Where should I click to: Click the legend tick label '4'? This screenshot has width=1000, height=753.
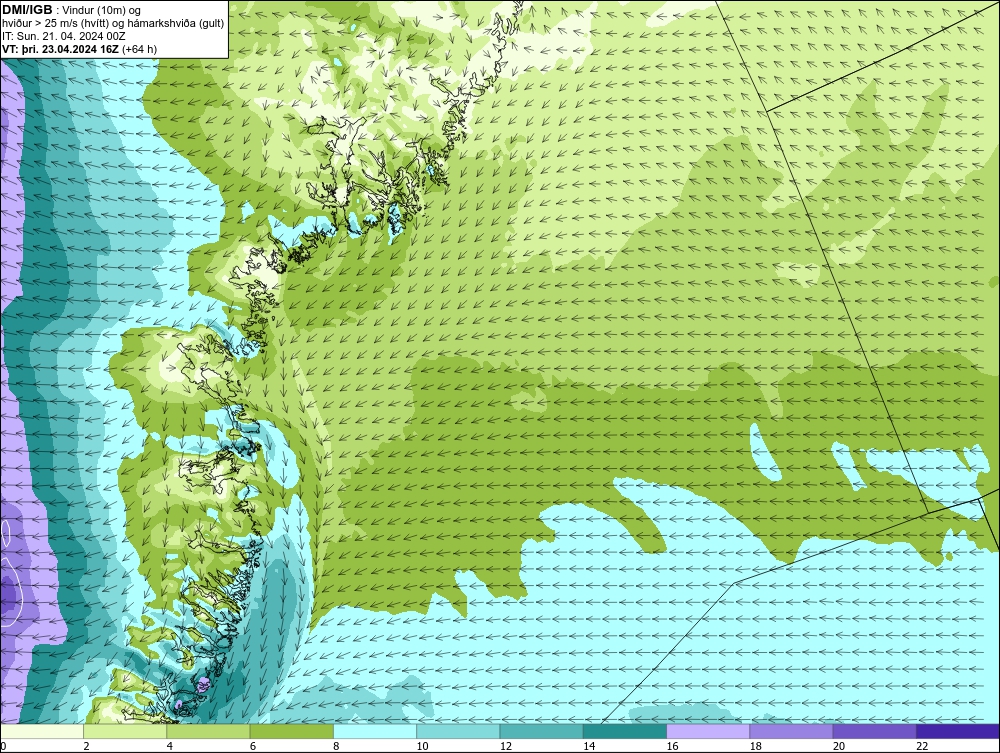tap(170, 746)
